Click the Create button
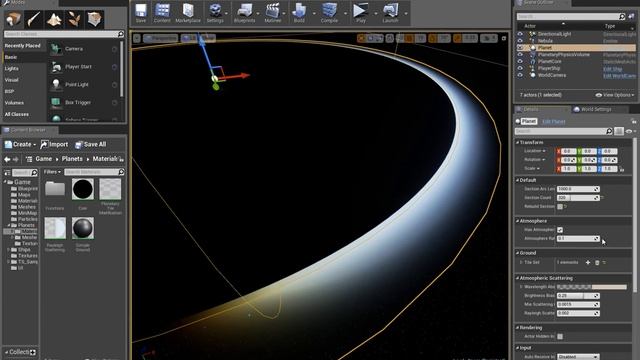The width and height of the screenshot is (640, 360). [20, 144]
